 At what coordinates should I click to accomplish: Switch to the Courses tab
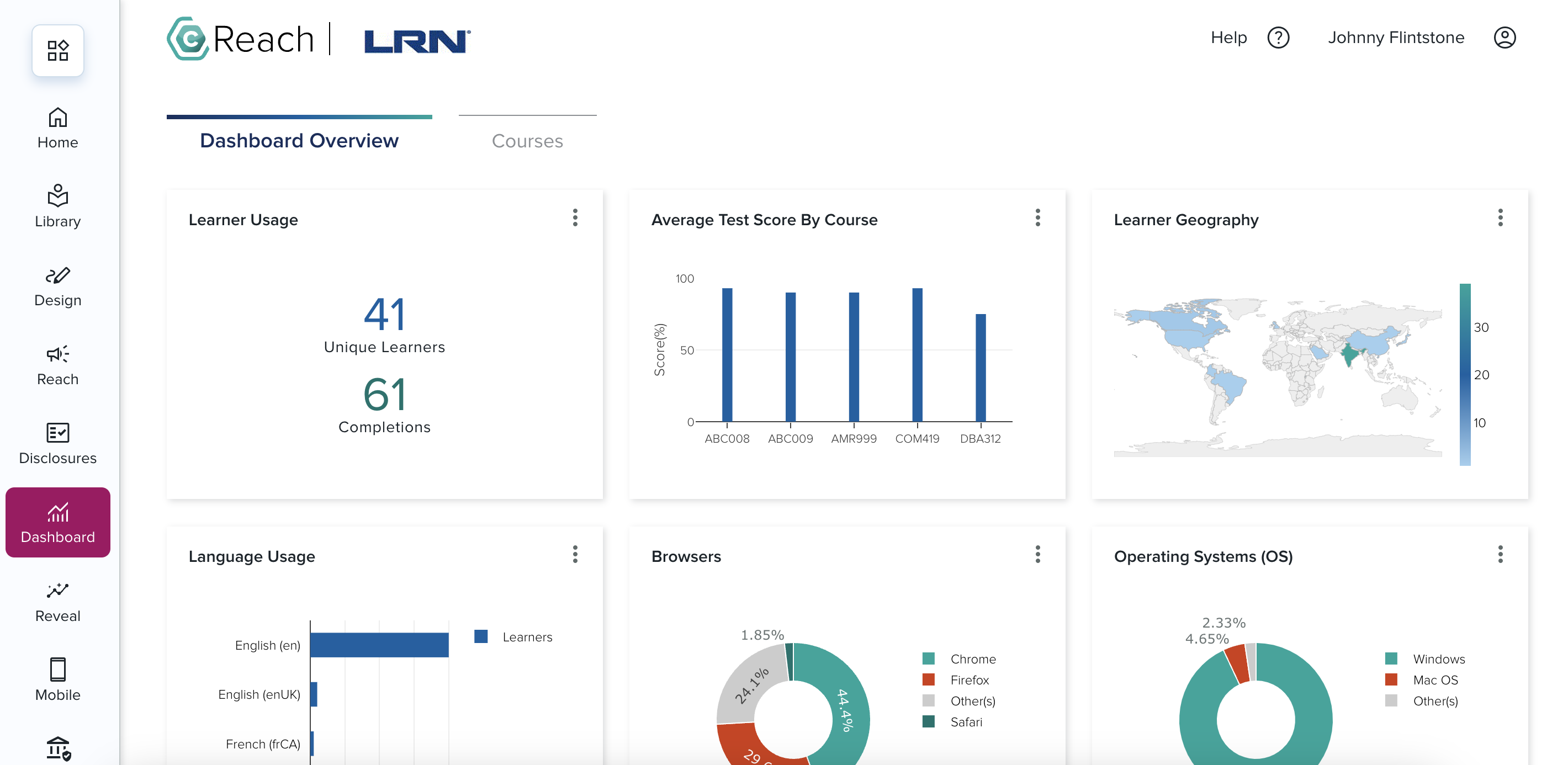point(527,141)
